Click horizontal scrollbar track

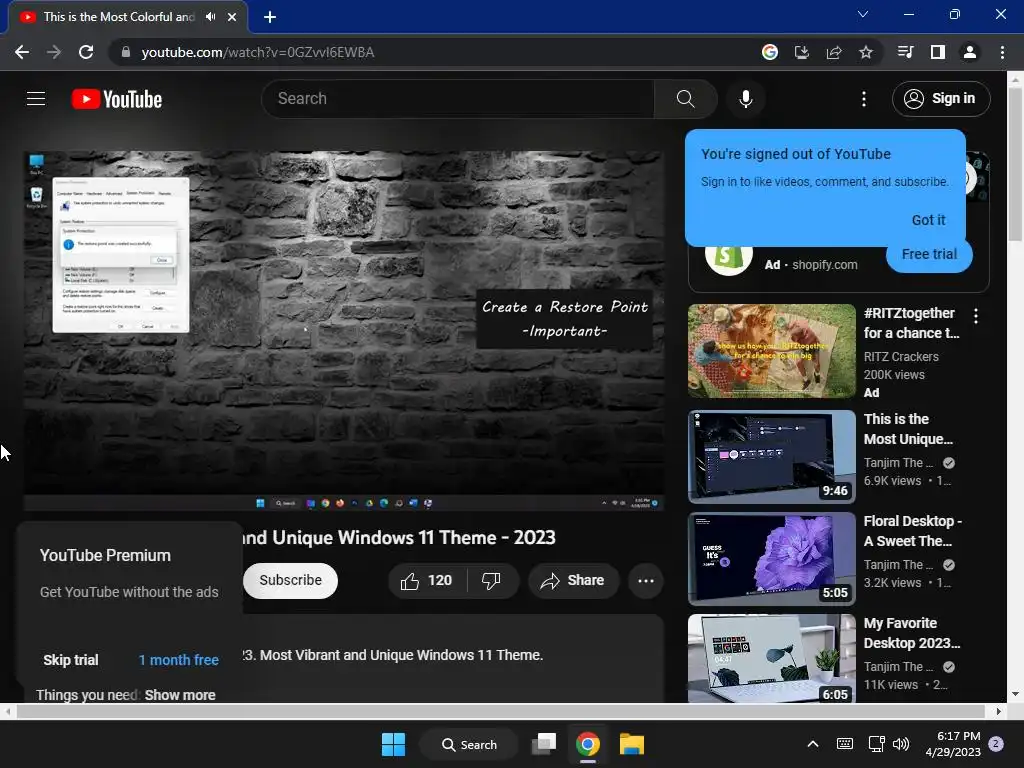click(x=501, y=711)
